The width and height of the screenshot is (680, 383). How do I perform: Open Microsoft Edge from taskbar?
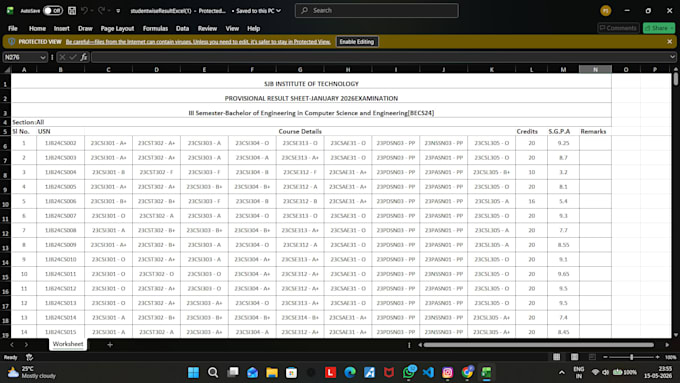[350, 372]
